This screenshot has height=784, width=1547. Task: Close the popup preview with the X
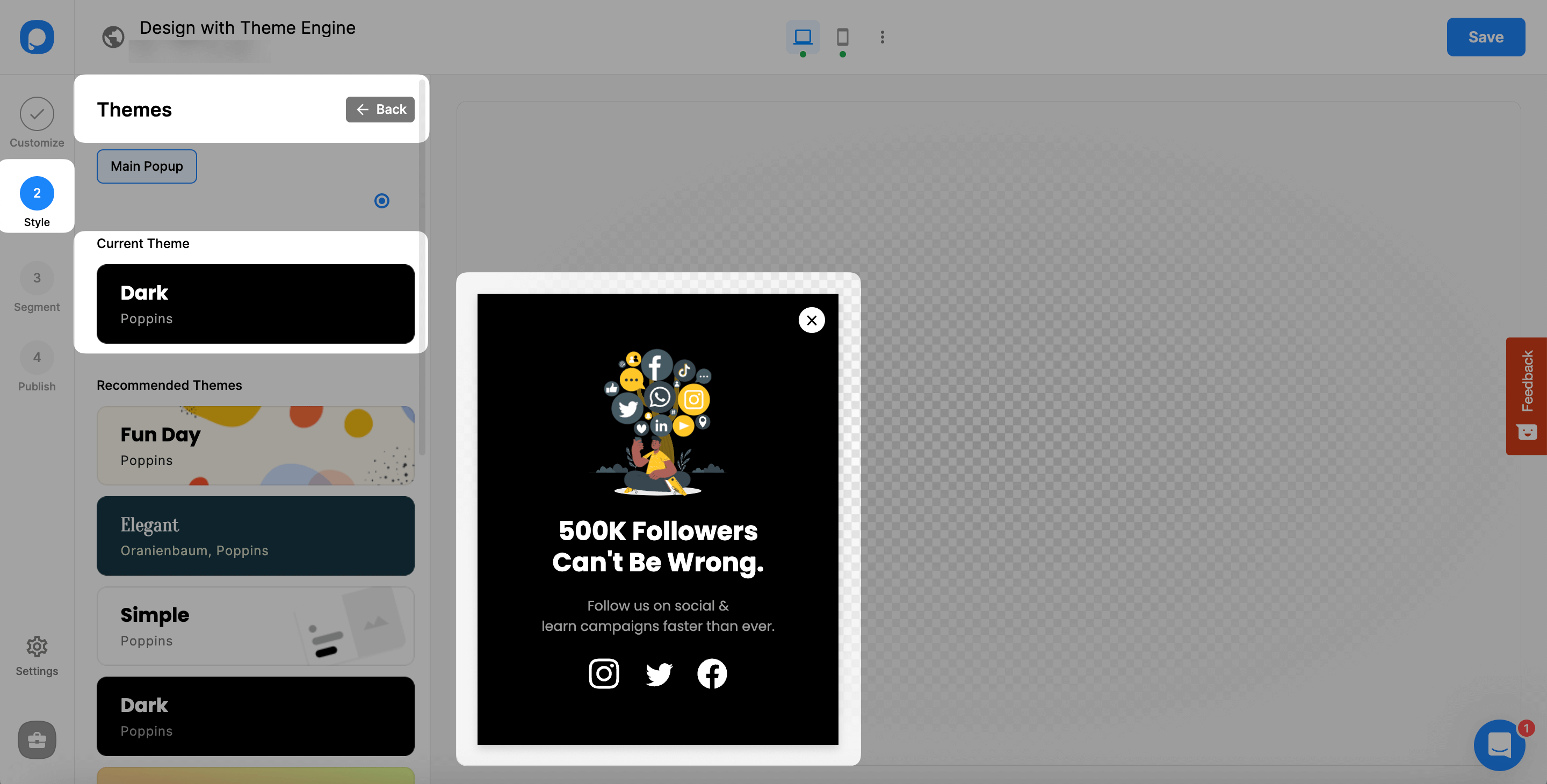811,320
